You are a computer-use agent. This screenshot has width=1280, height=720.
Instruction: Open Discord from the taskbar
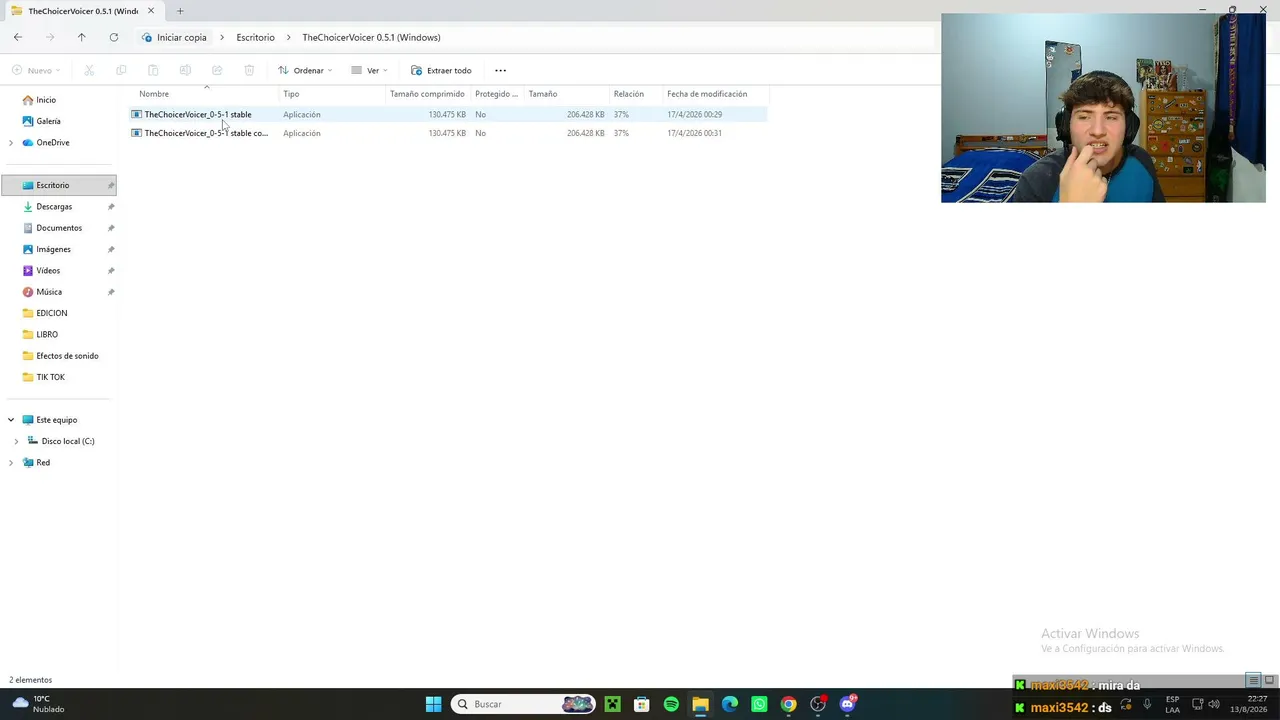coord(848,704)
